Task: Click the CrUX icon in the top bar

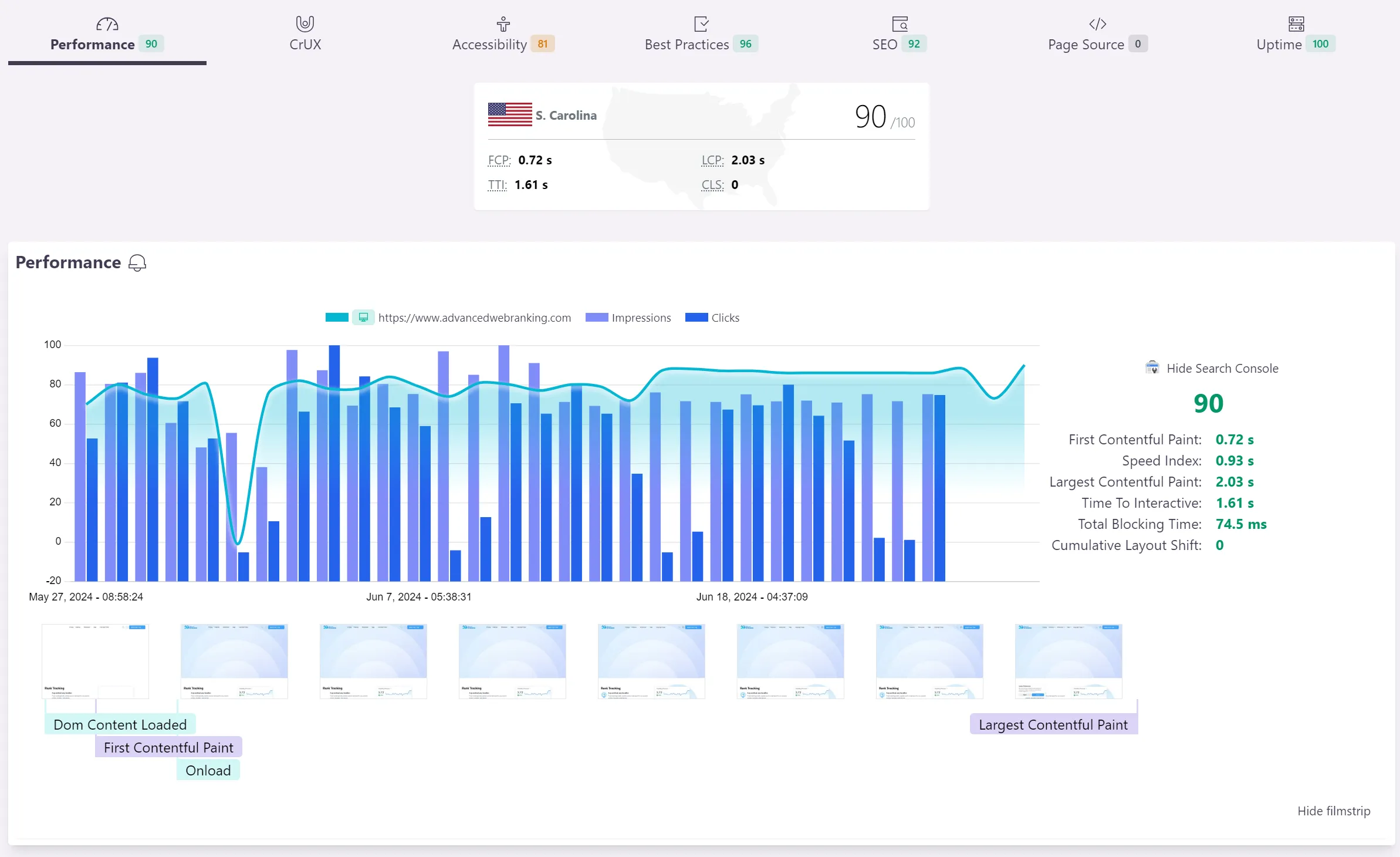Action: coord(305,24)
